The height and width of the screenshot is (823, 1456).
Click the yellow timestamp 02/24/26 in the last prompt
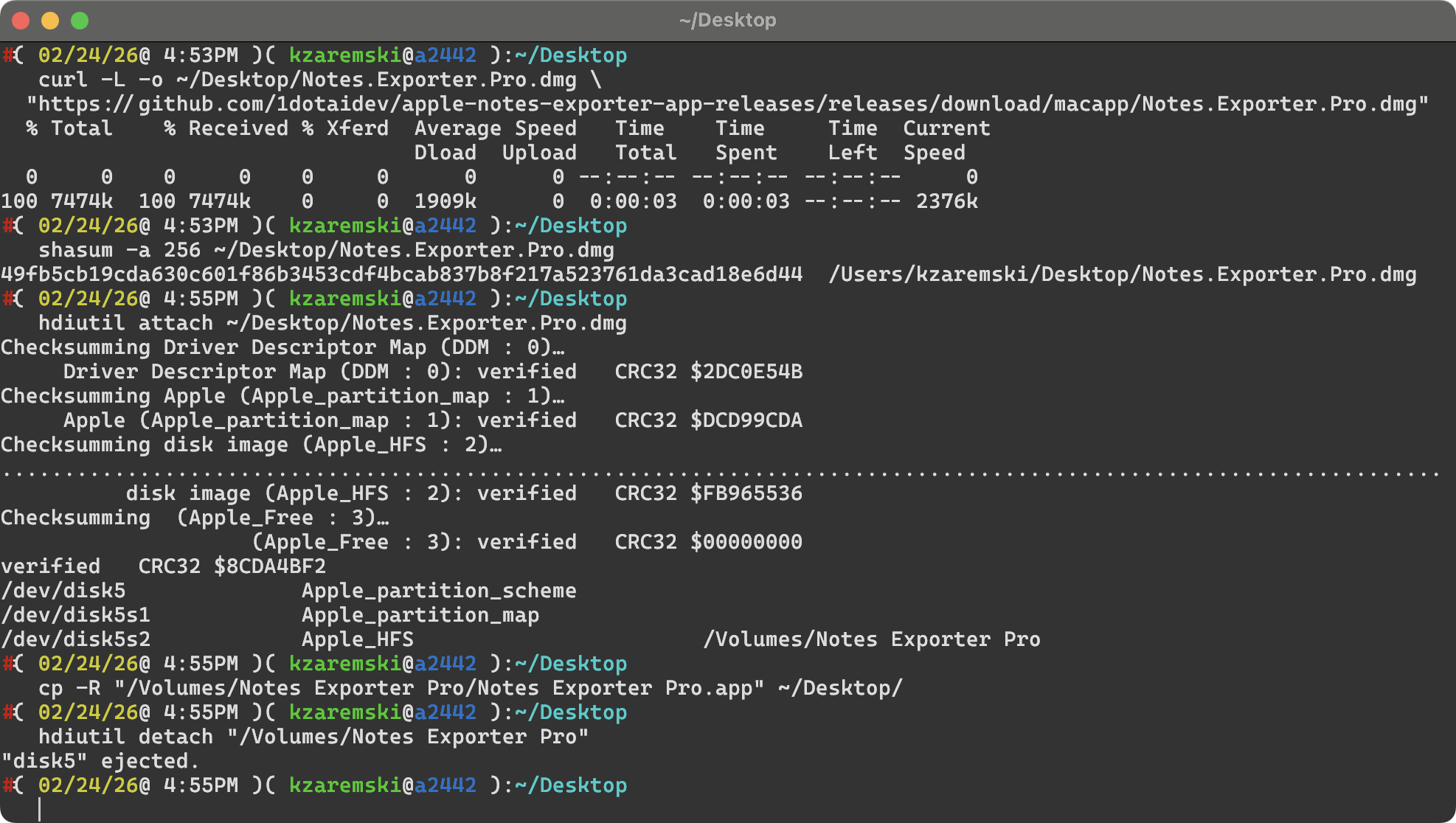click(x=88, y=785)
